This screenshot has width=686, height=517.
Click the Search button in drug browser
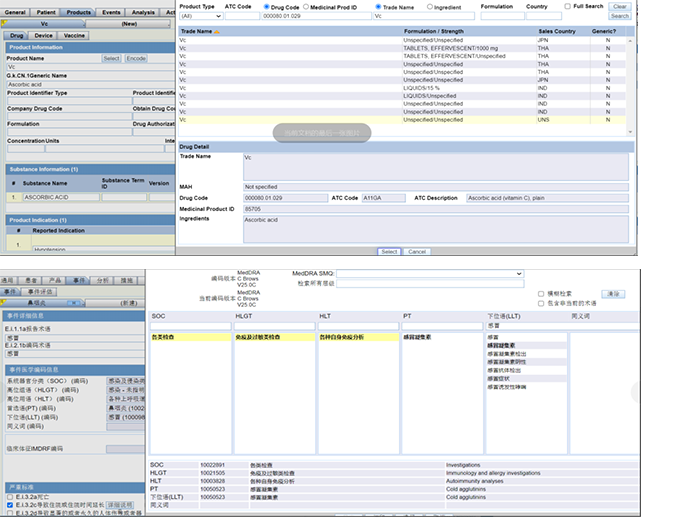tap(620, 16)
